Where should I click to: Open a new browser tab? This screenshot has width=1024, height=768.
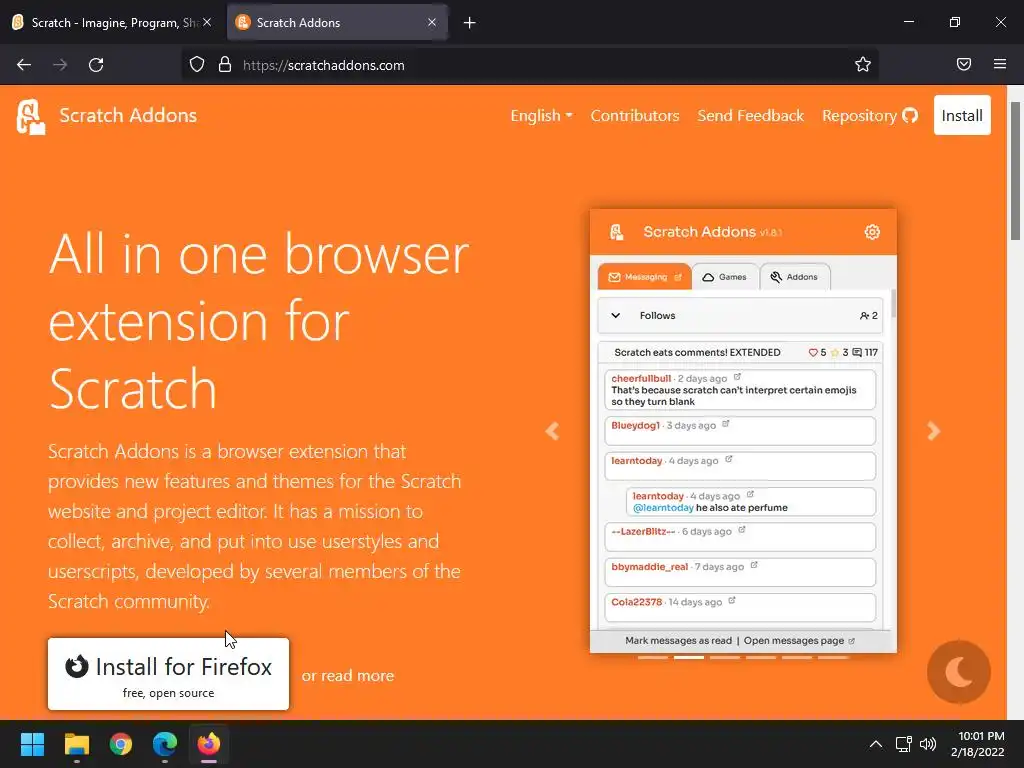tap(470, 23)
